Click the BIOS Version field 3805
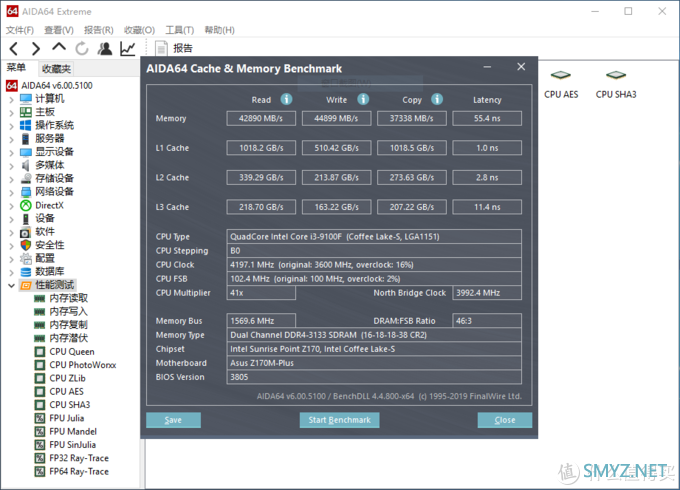The width and height of the screenshot is (680, 490). [374, 377]
